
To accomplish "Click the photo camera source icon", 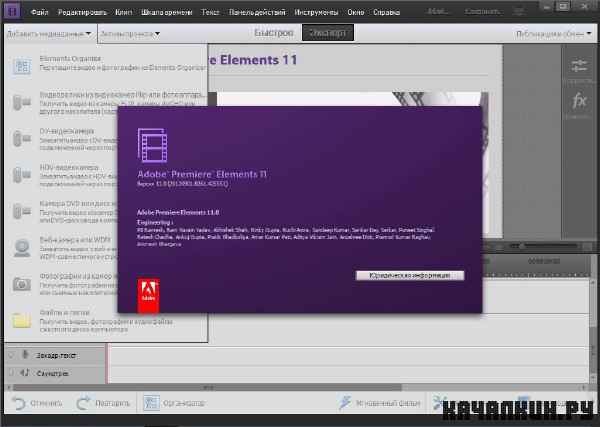I will [x=22, y=284].
